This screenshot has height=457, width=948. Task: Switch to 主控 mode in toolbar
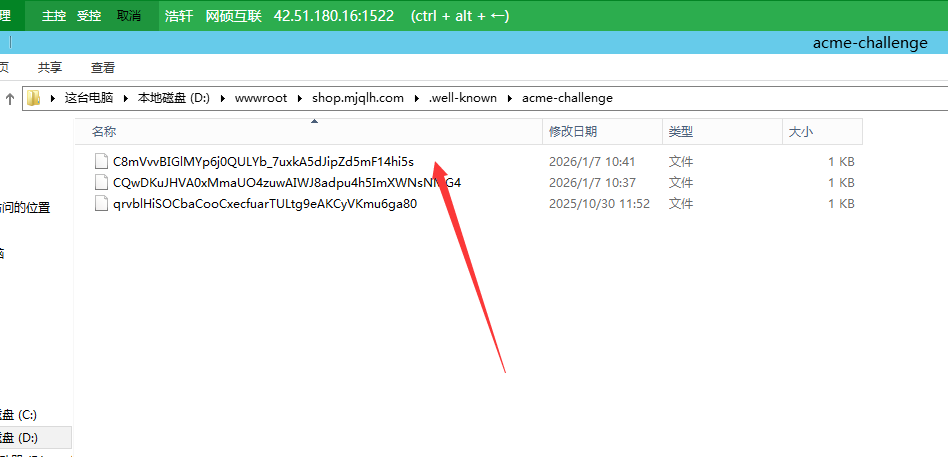click(54, 16)
